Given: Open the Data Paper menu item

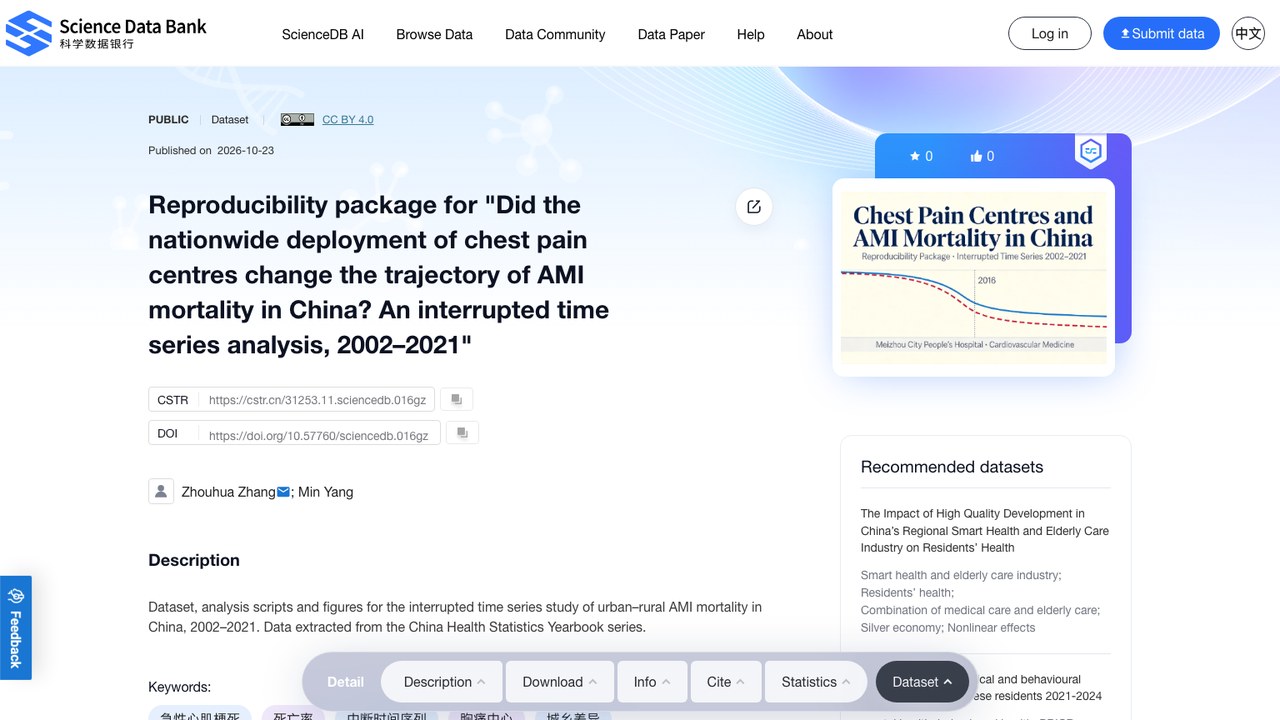Looking at the screenshot, I should coord(671,34).
